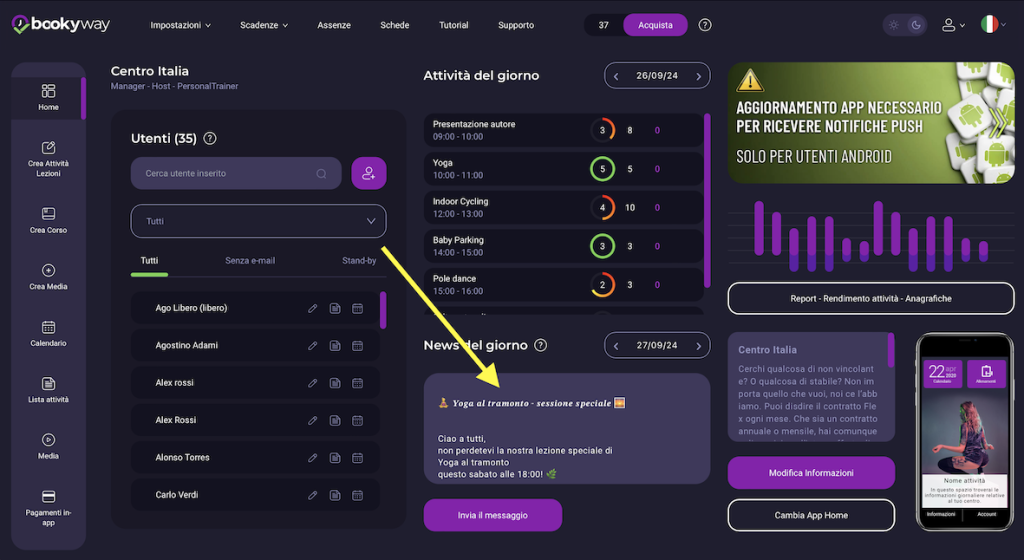The image size is (1024, 560).
Task: Expand the Tutti user filter dropdown
Action: tap(258, 221)
